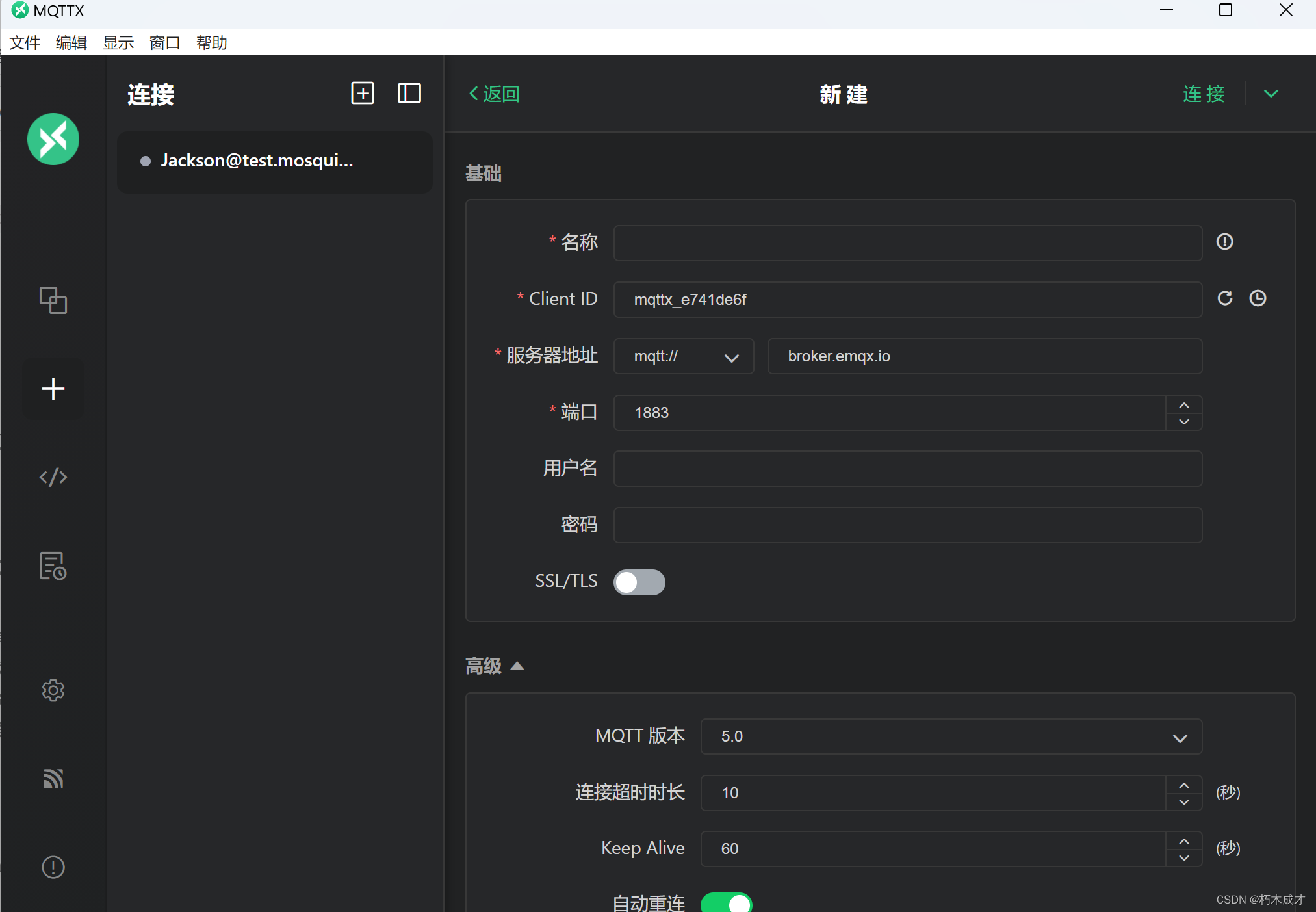Disable the 自动重连 auto reconnect switch

[727, 903]
